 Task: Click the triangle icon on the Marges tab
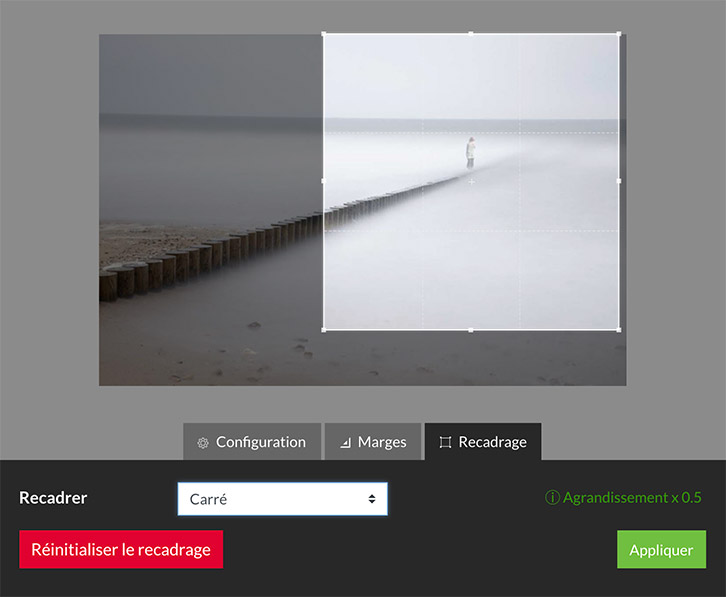tap(345, 443)
